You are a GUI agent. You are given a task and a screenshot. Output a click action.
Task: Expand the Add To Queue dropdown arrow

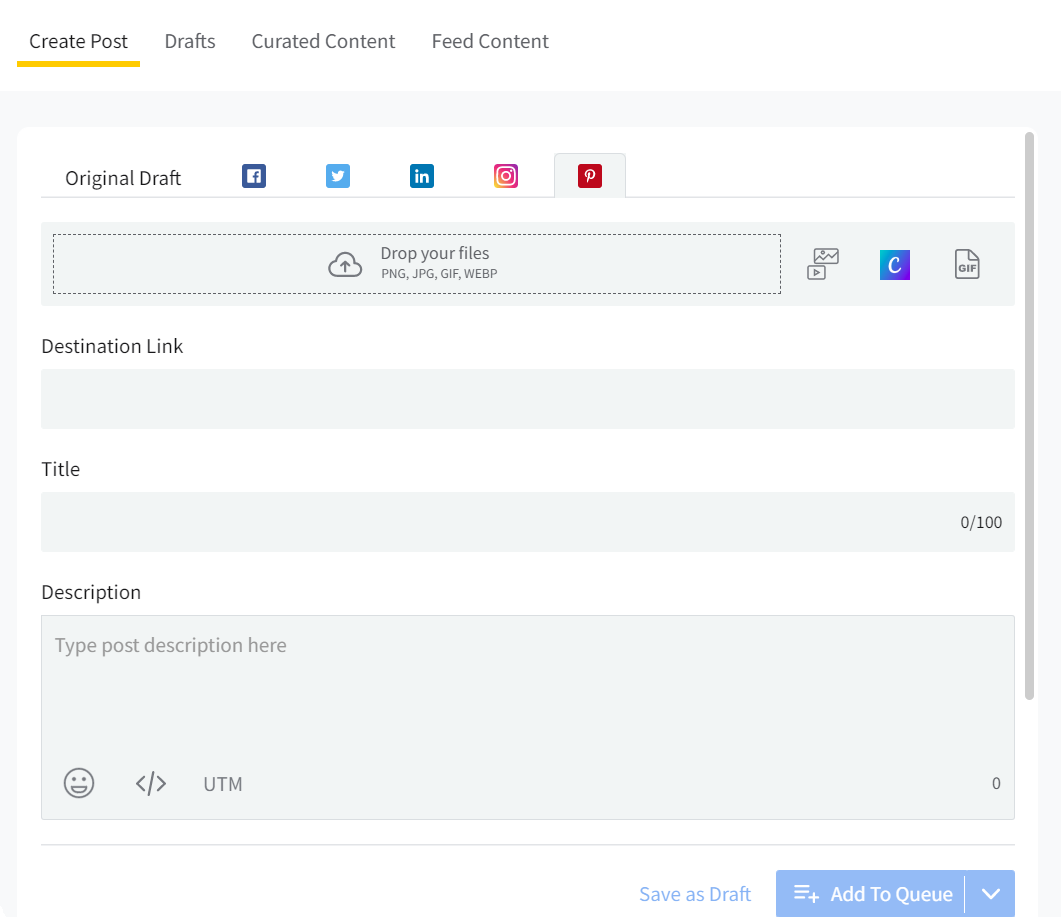coord(990,893)
